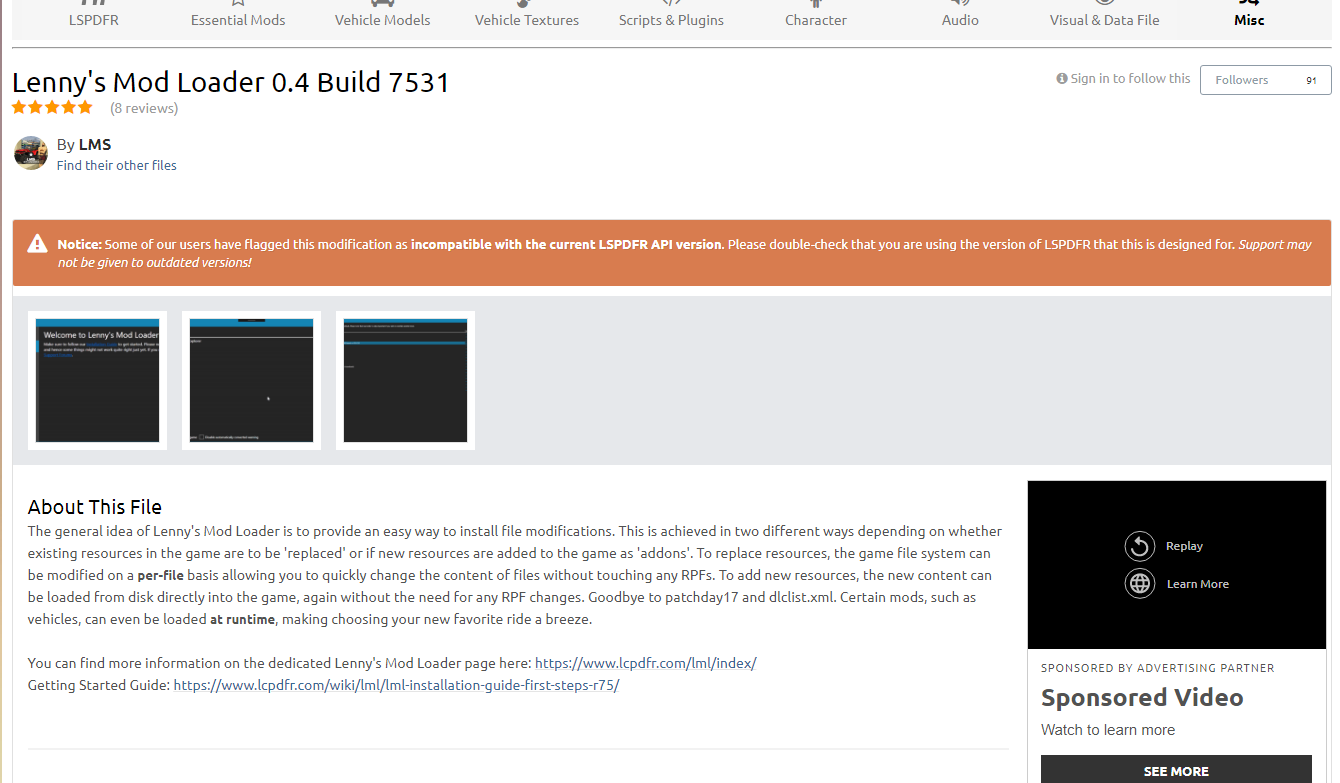The image size is (1340, 783).
Task: Open the Vehicle Models category tab
Action: [x=383, y=19]
